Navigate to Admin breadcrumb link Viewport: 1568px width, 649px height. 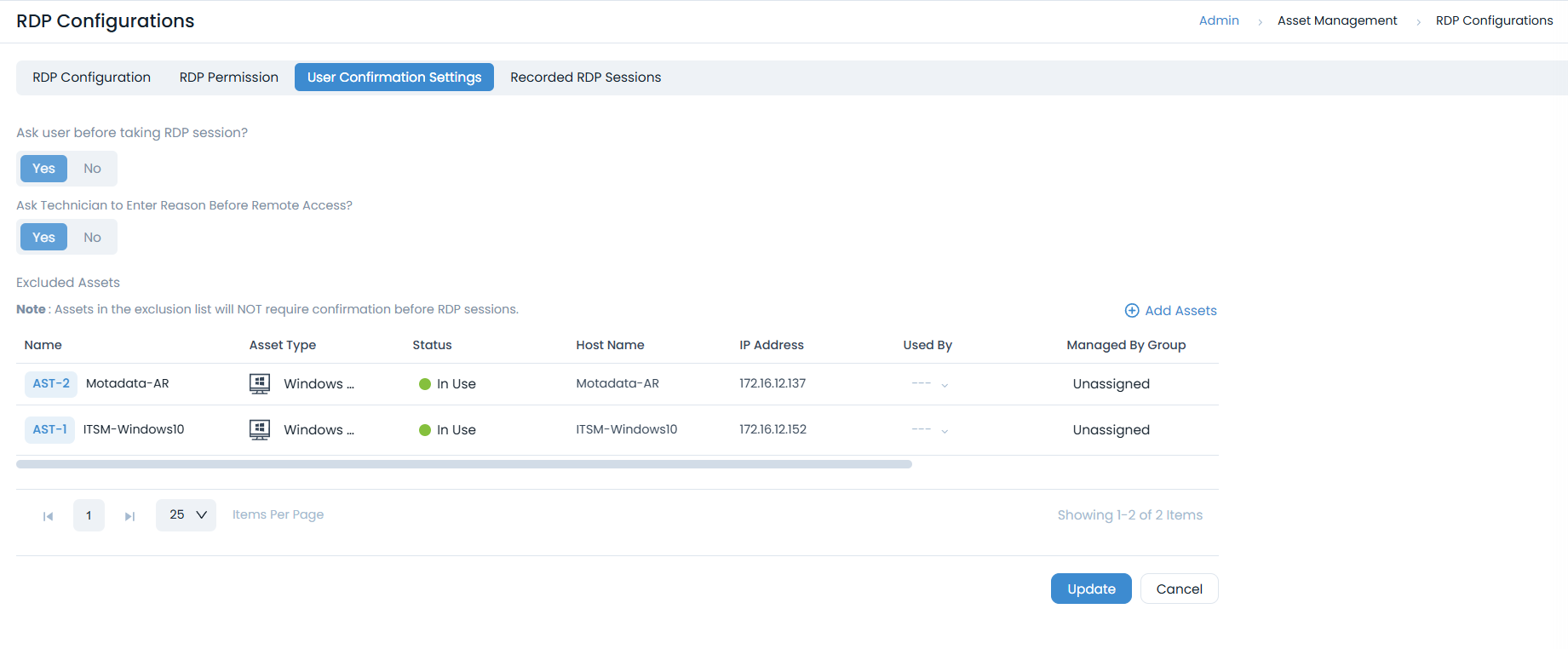(x=1218, y=20)
